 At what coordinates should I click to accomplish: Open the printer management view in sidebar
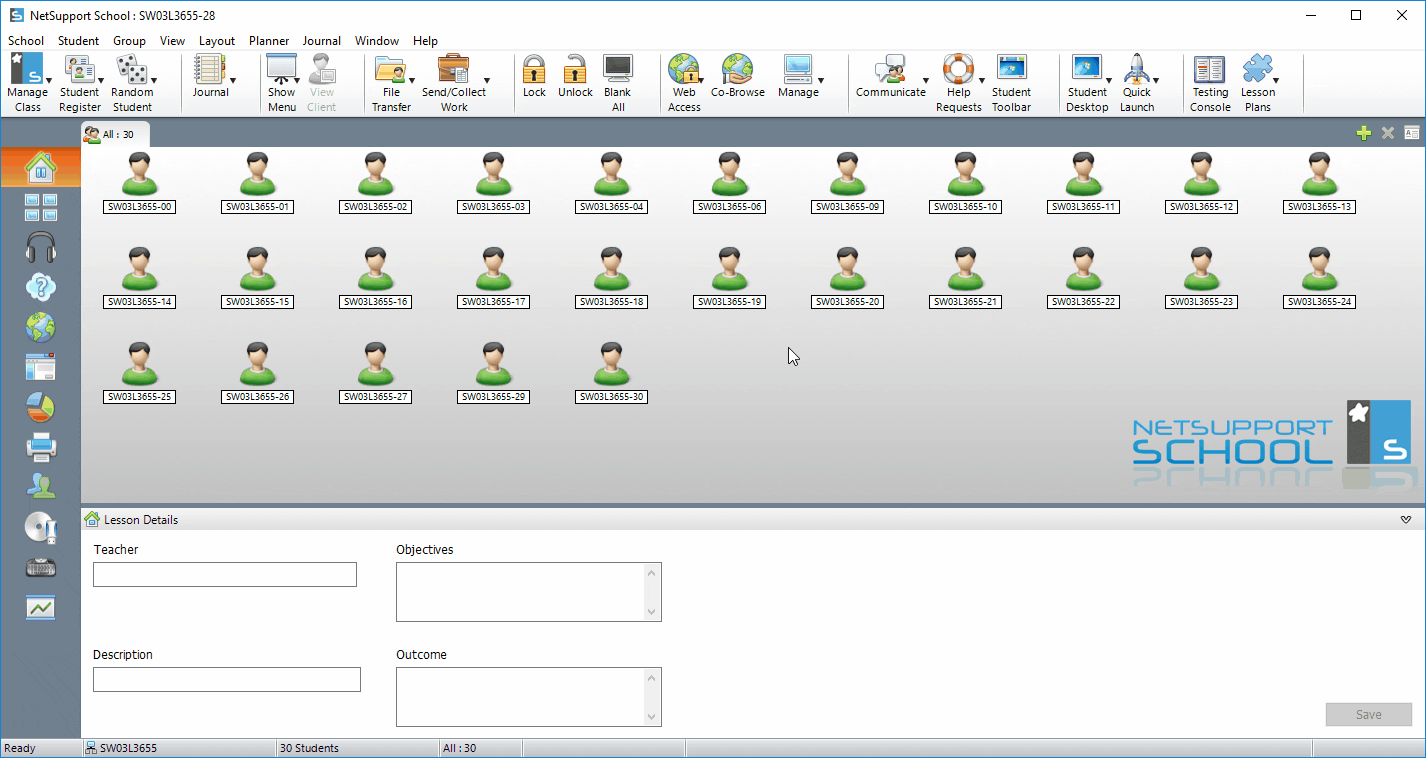(41, 447)
